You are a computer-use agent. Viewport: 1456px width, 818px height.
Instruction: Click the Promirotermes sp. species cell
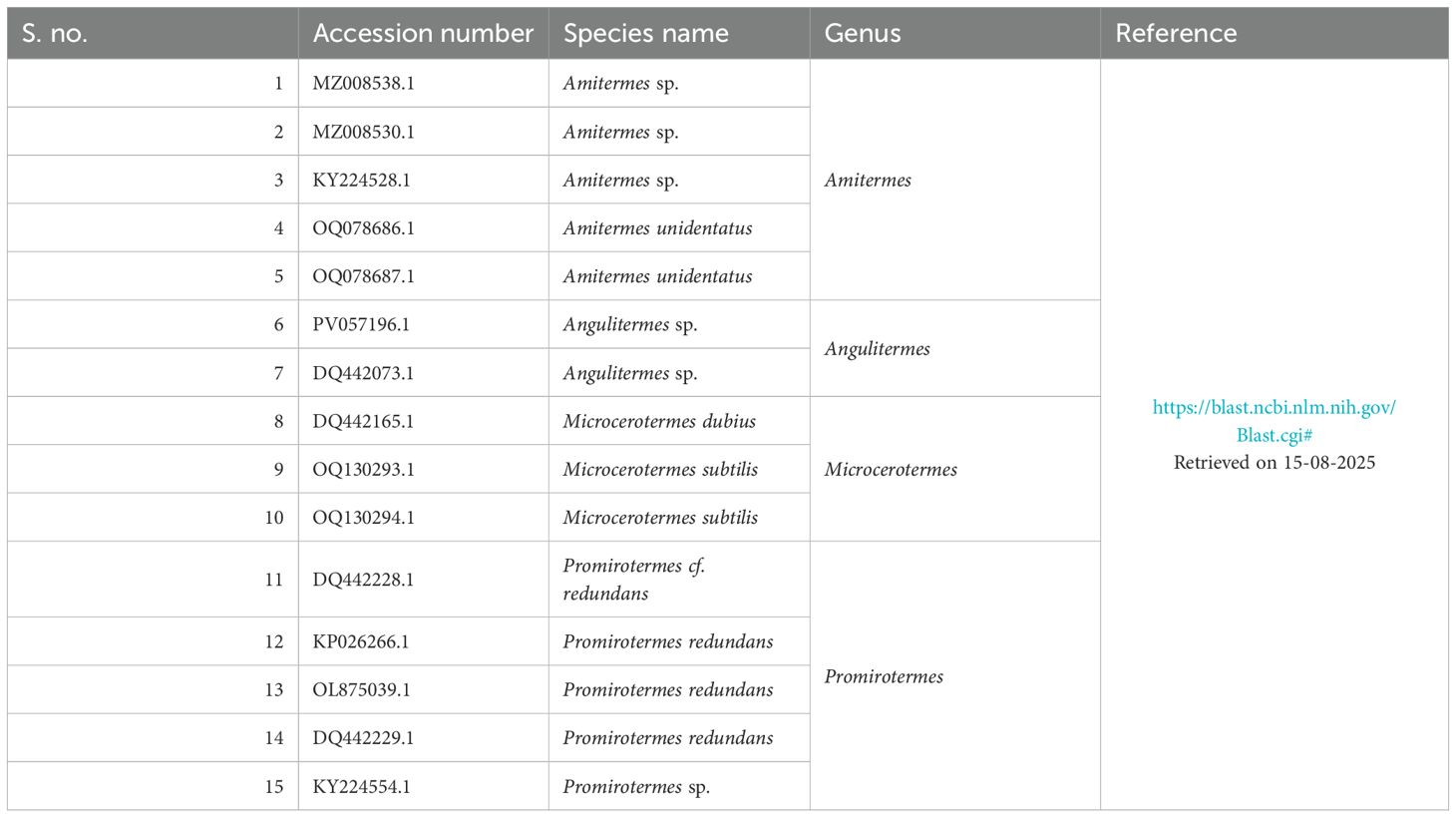pos(636,786)
